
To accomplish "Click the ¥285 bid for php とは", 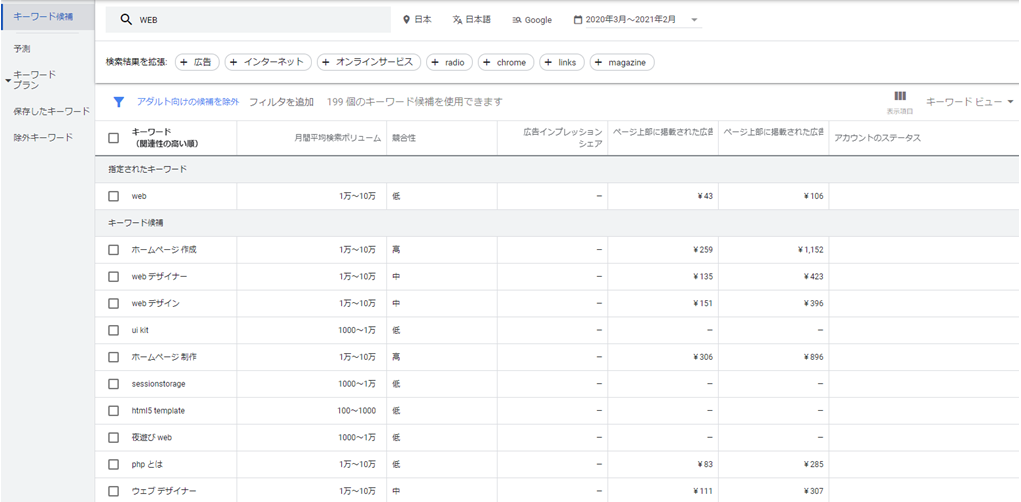I will pos(813,464).
